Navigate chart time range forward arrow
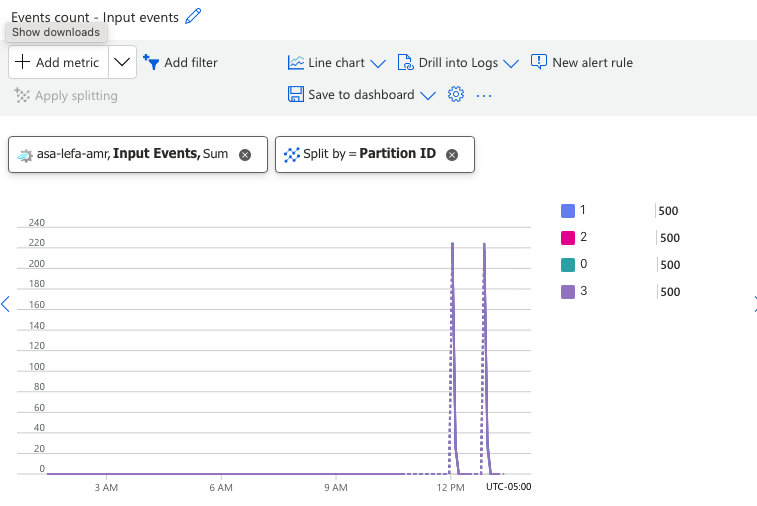Image resolution: width=757 pixels, height=506 pixels. tap(754, 304)
